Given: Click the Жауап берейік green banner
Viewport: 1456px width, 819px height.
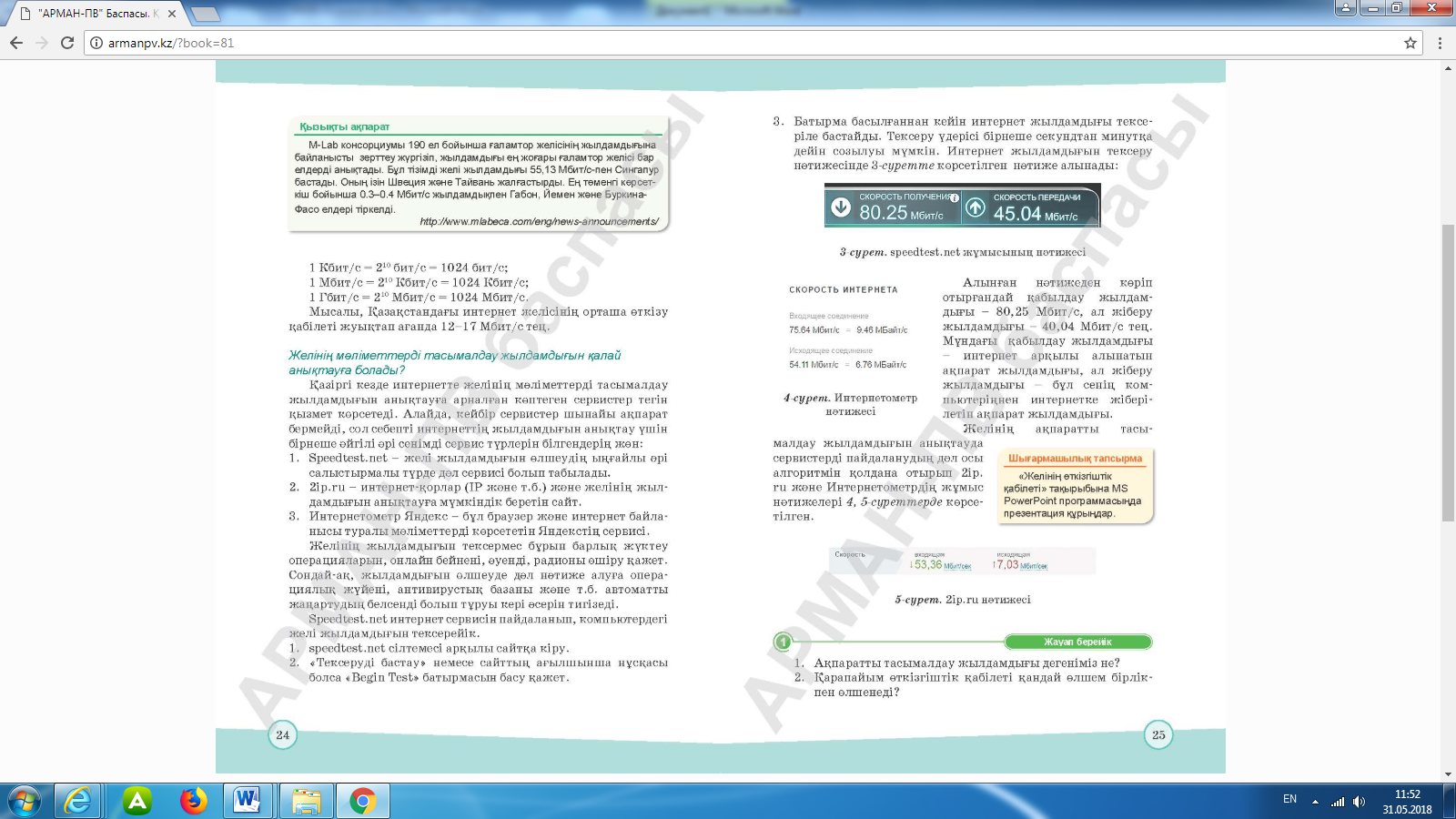Looking at the screenshot, I should (x=1077, y=642).
